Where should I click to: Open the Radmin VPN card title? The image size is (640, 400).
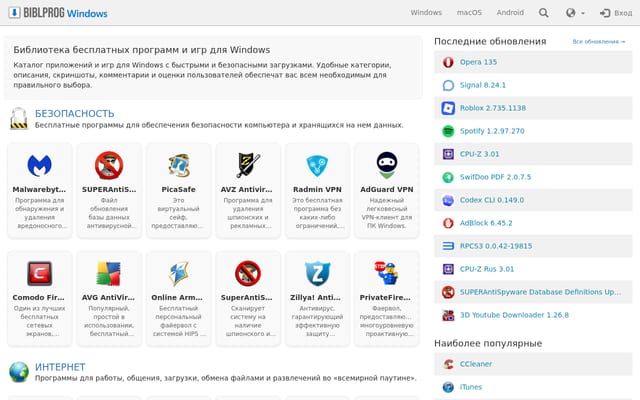[x=317, y=189]
